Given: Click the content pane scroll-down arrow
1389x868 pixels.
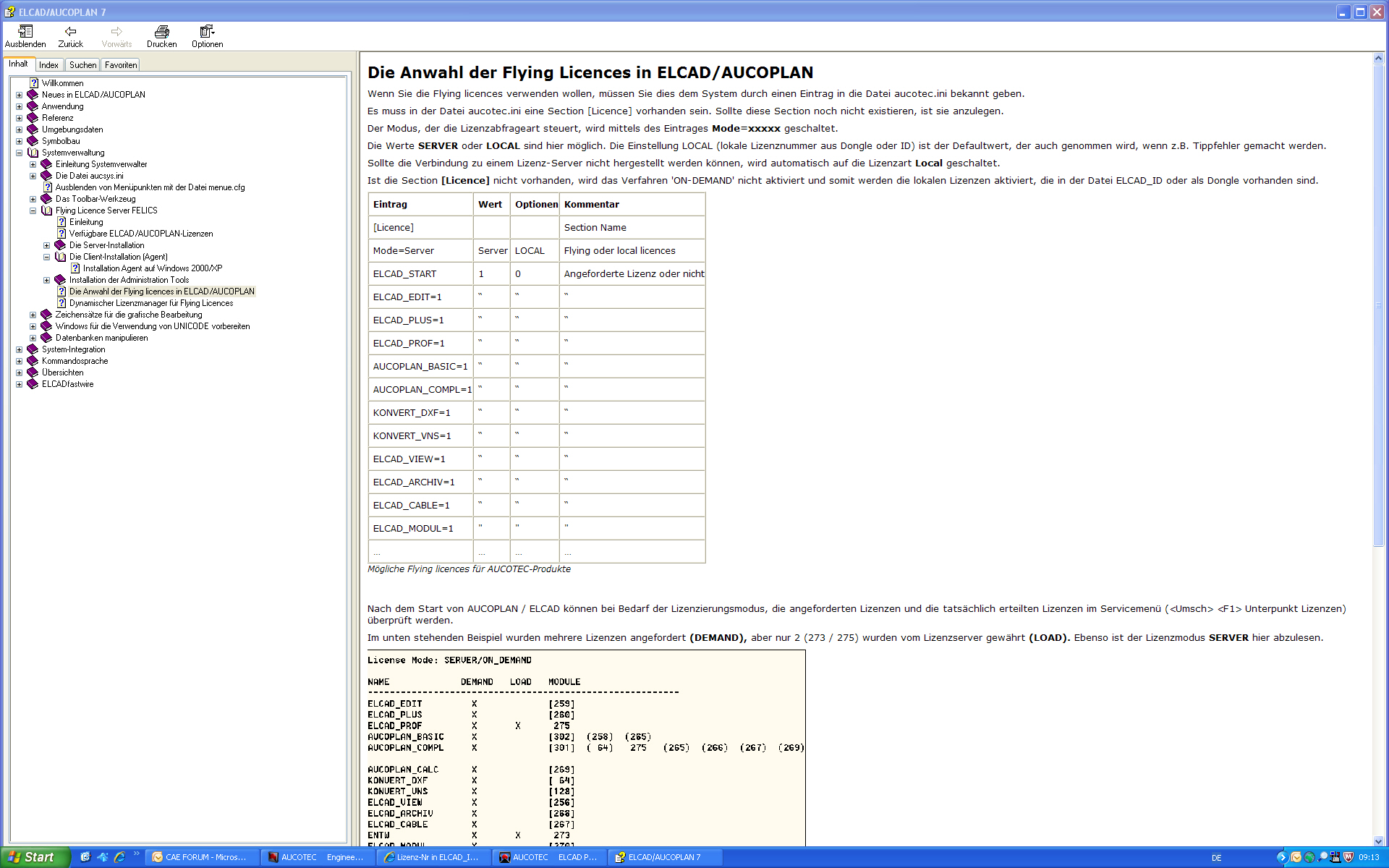Looking at the screenshot, I should pyautogui.click(x=1378, y=841).
